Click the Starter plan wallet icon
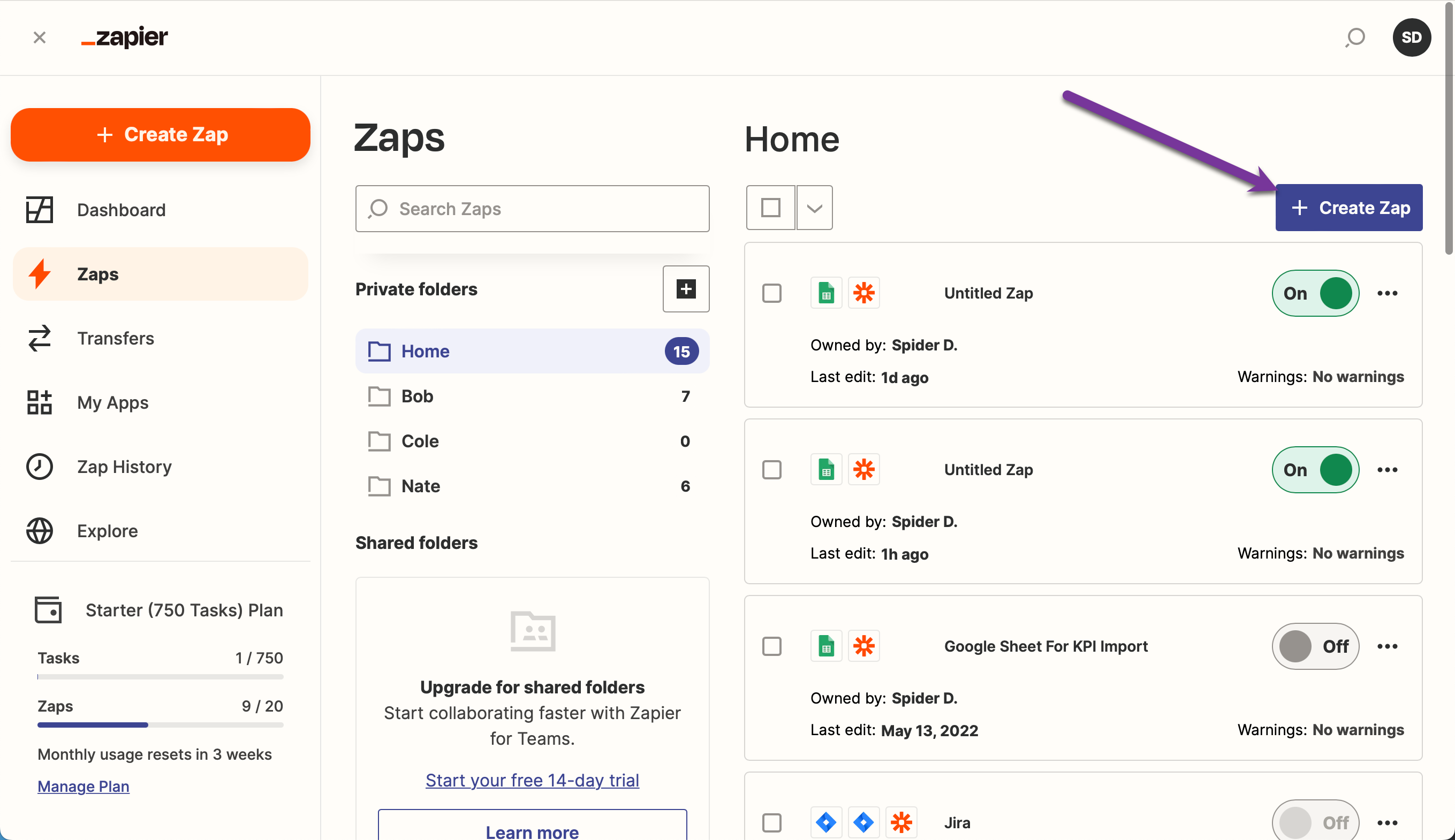Image resolution: width=1455 pixels, height=840 pixels. [48, 610]
